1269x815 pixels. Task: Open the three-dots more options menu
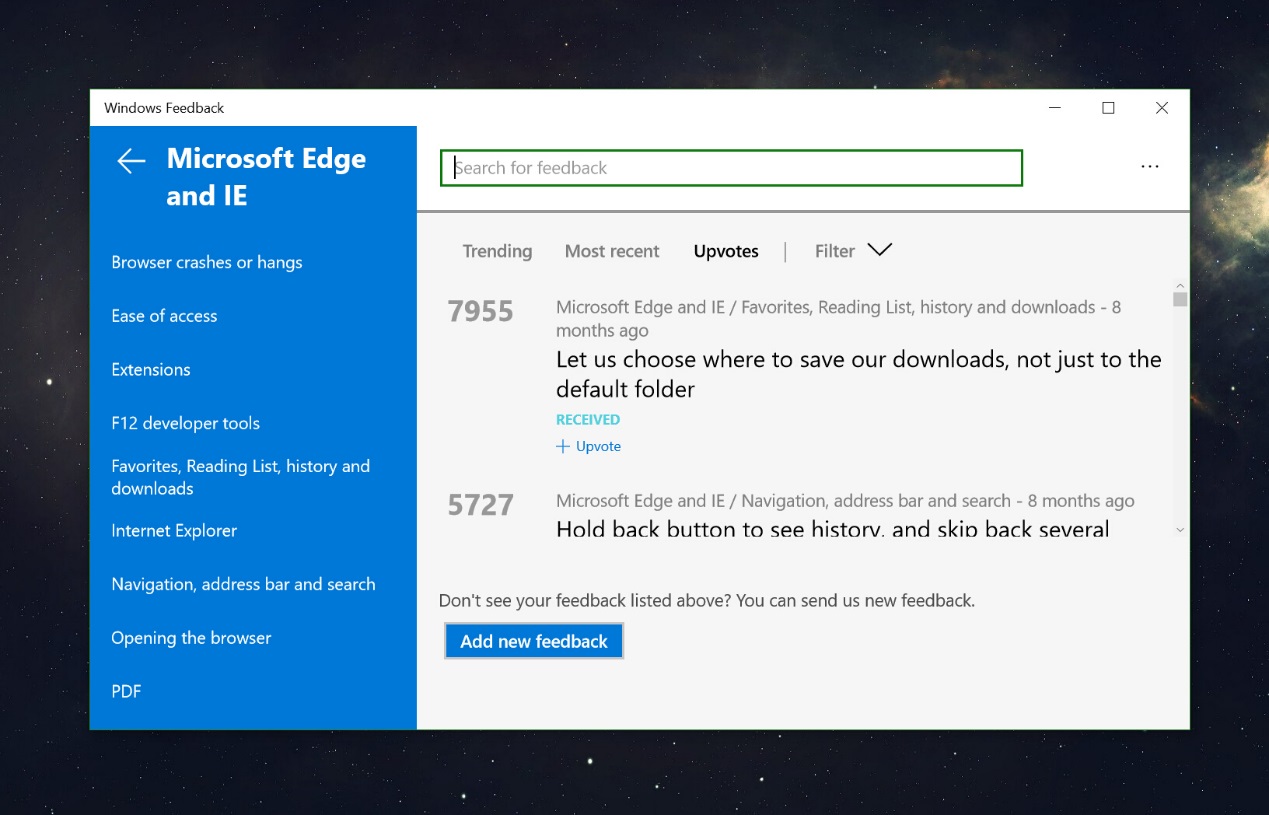point(1150,167)
